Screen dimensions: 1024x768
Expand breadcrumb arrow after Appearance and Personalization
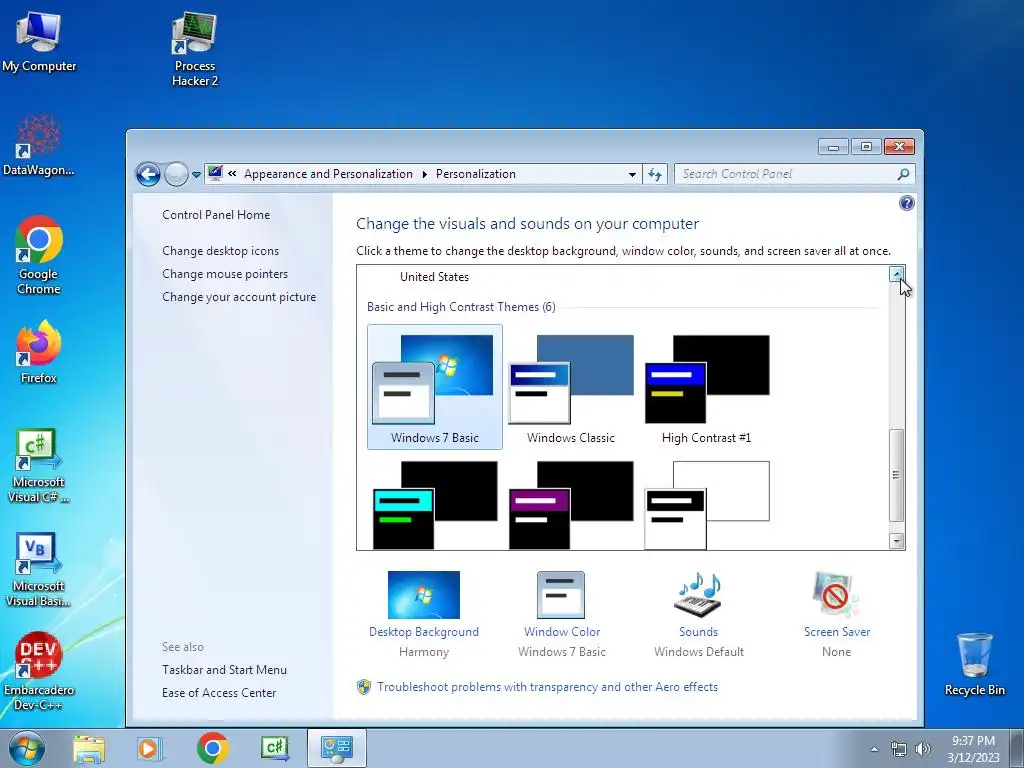pos(424,174)
